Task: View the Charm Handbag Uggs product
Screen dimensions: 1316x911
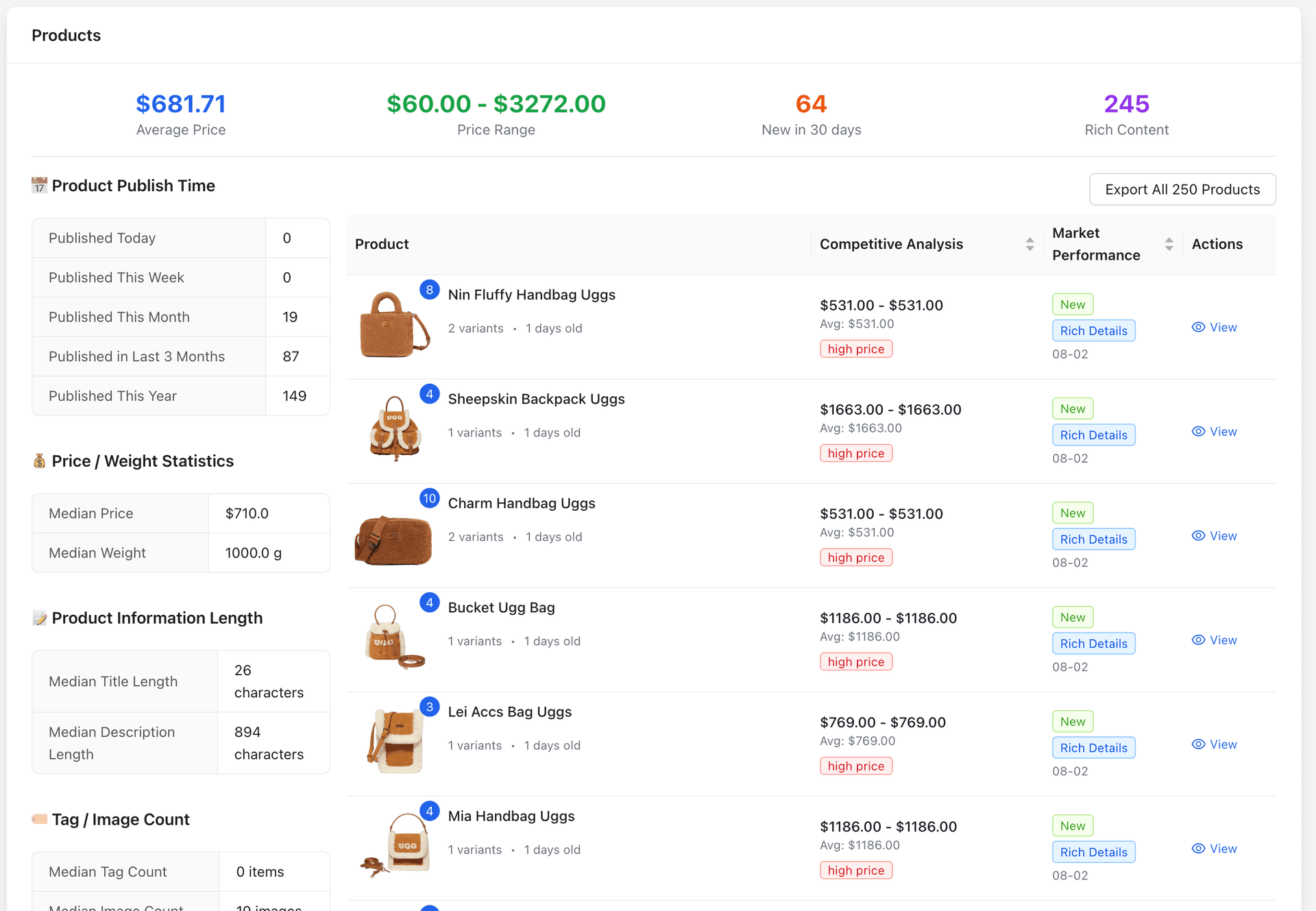Action: click(x=1214, y=535)
